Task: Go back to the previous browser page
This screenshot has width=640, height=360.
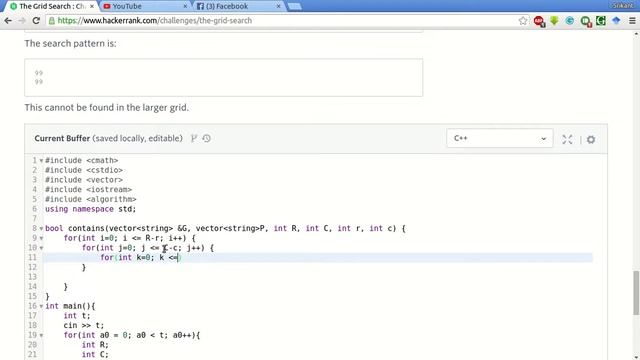Action: pos(8,21)
